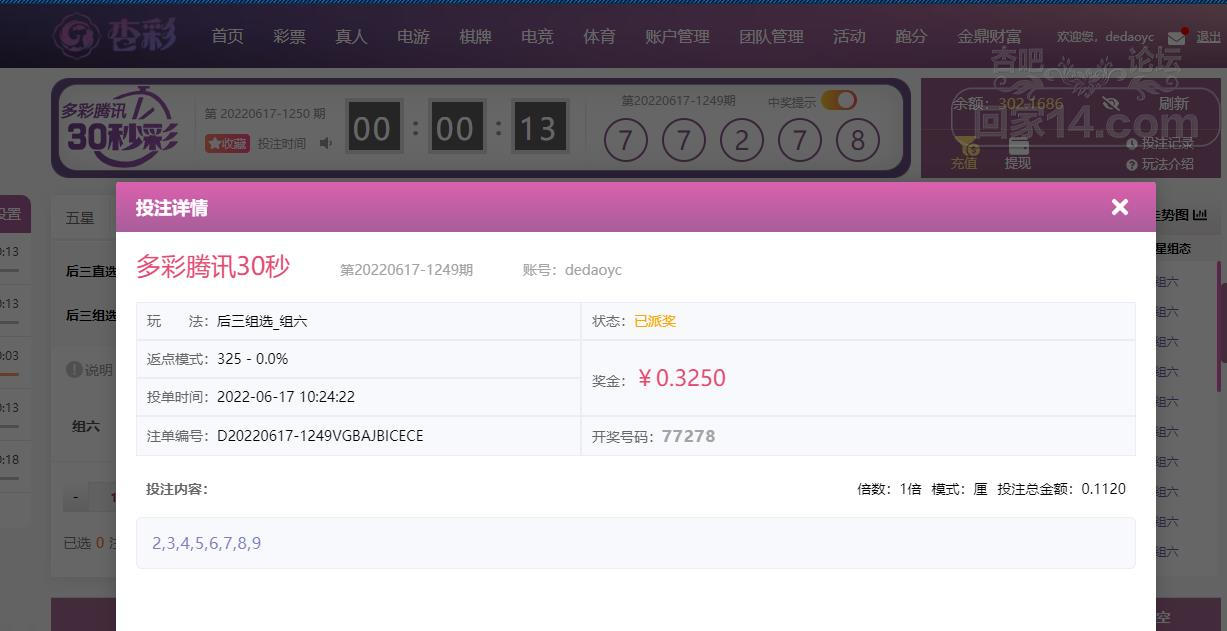
Task: Click the account name dedaoyc in dialog
Action: coord(593,270)
